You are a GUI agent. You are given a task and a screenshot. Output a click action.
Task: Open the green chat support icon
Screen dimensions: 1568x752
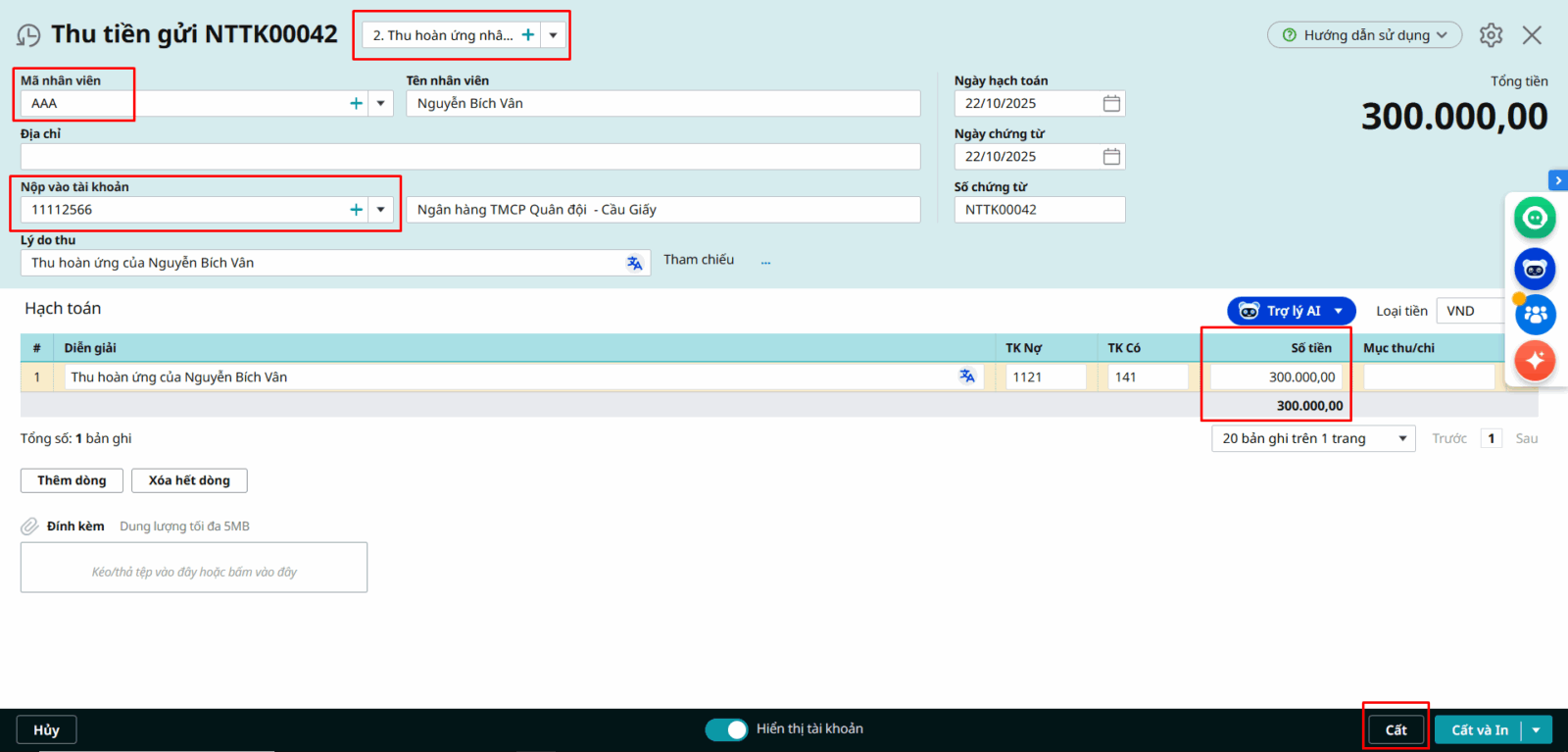coord(1535,218)
